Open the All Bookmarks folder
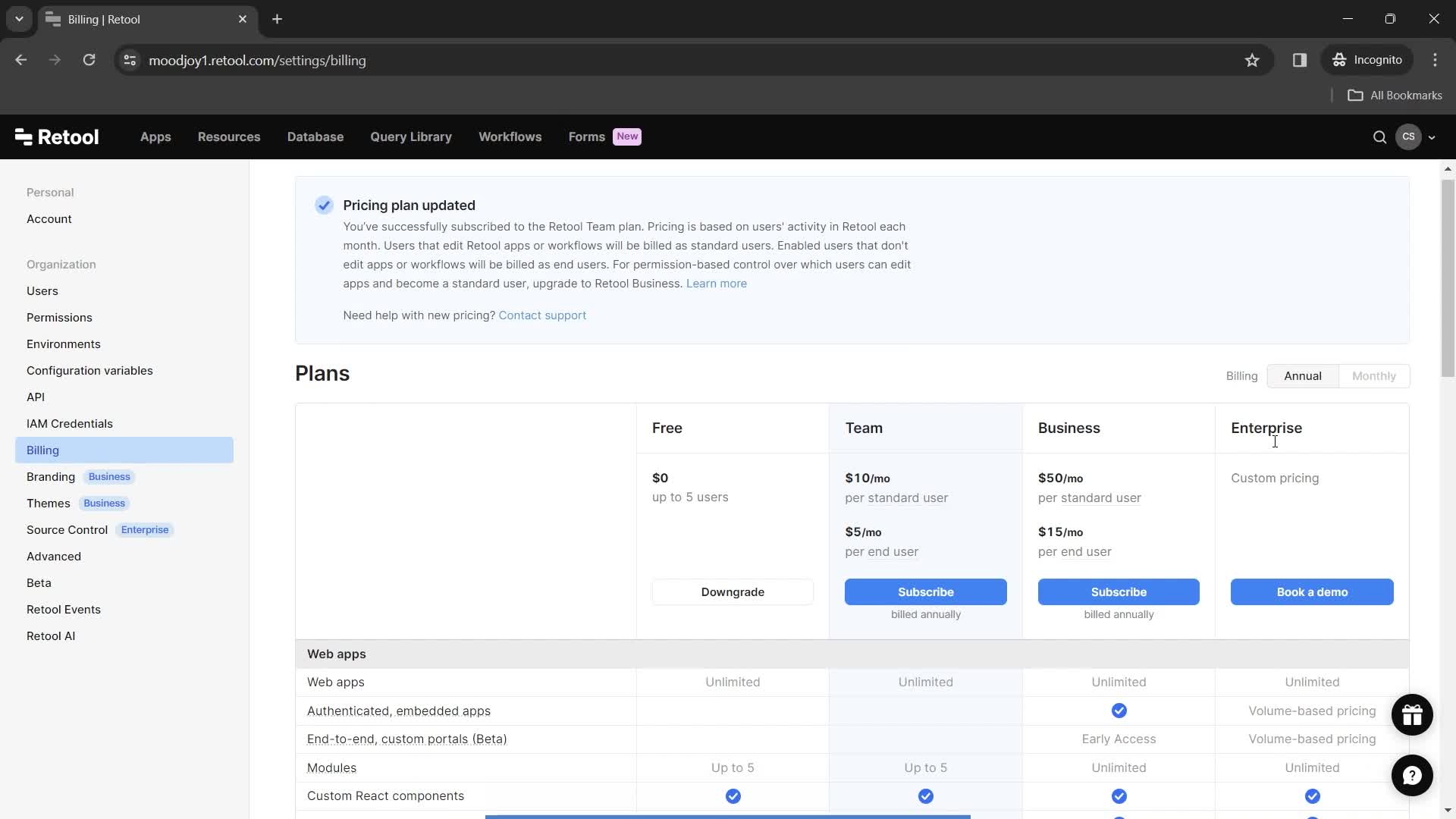The image size is (1456, 819). (x=1395, y=96)
